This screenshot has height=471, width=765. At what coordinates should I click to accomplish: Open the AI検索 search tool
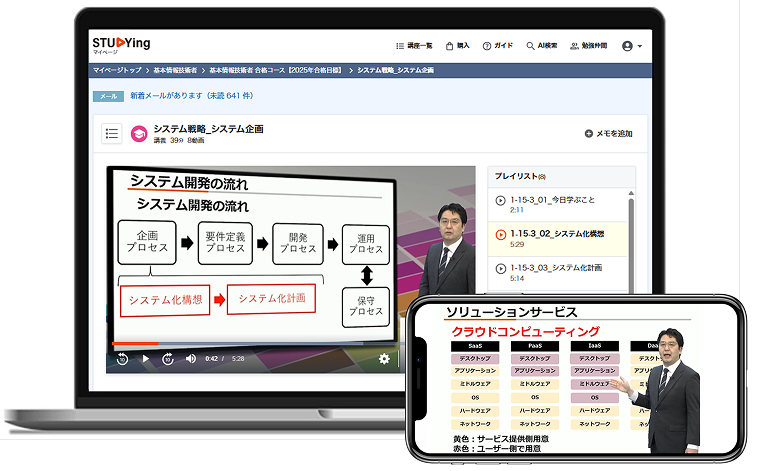[541, 46]
